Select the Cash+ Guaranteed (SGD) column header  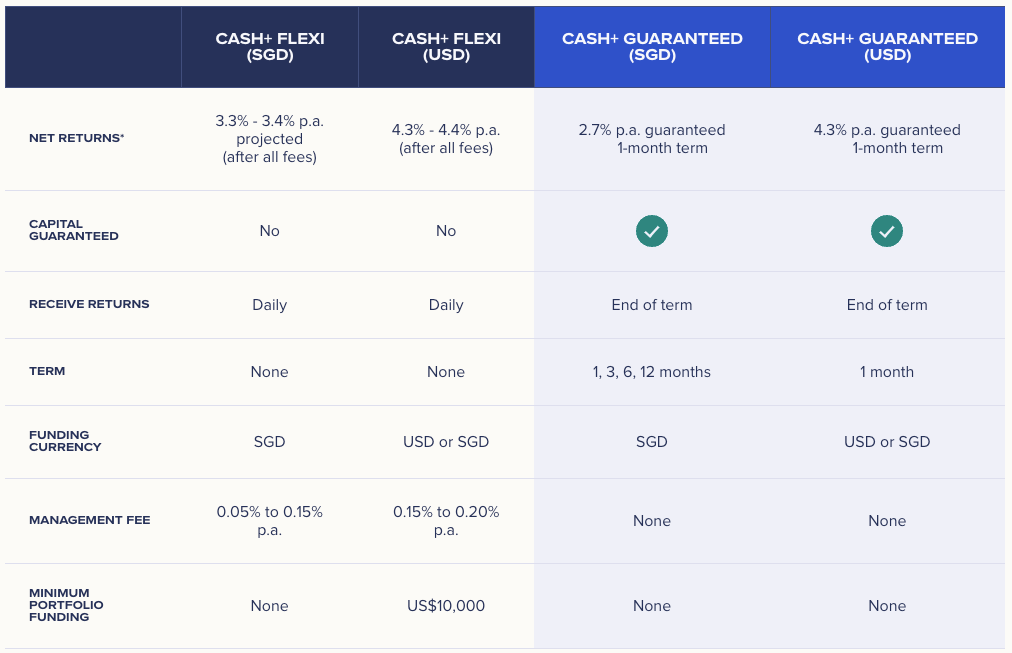click(x=652, y=47)
